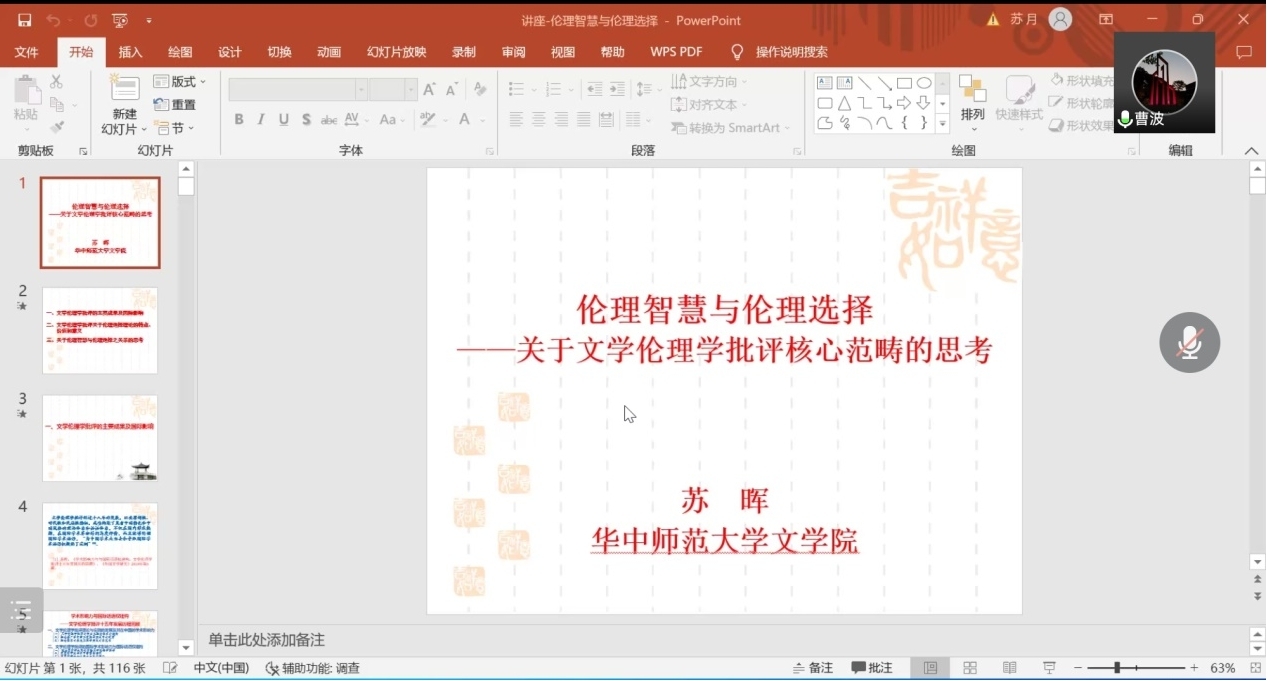
Task: Expand the Layout (版式) dropdown
Action: pyautogui.click(x=180, y=82)
